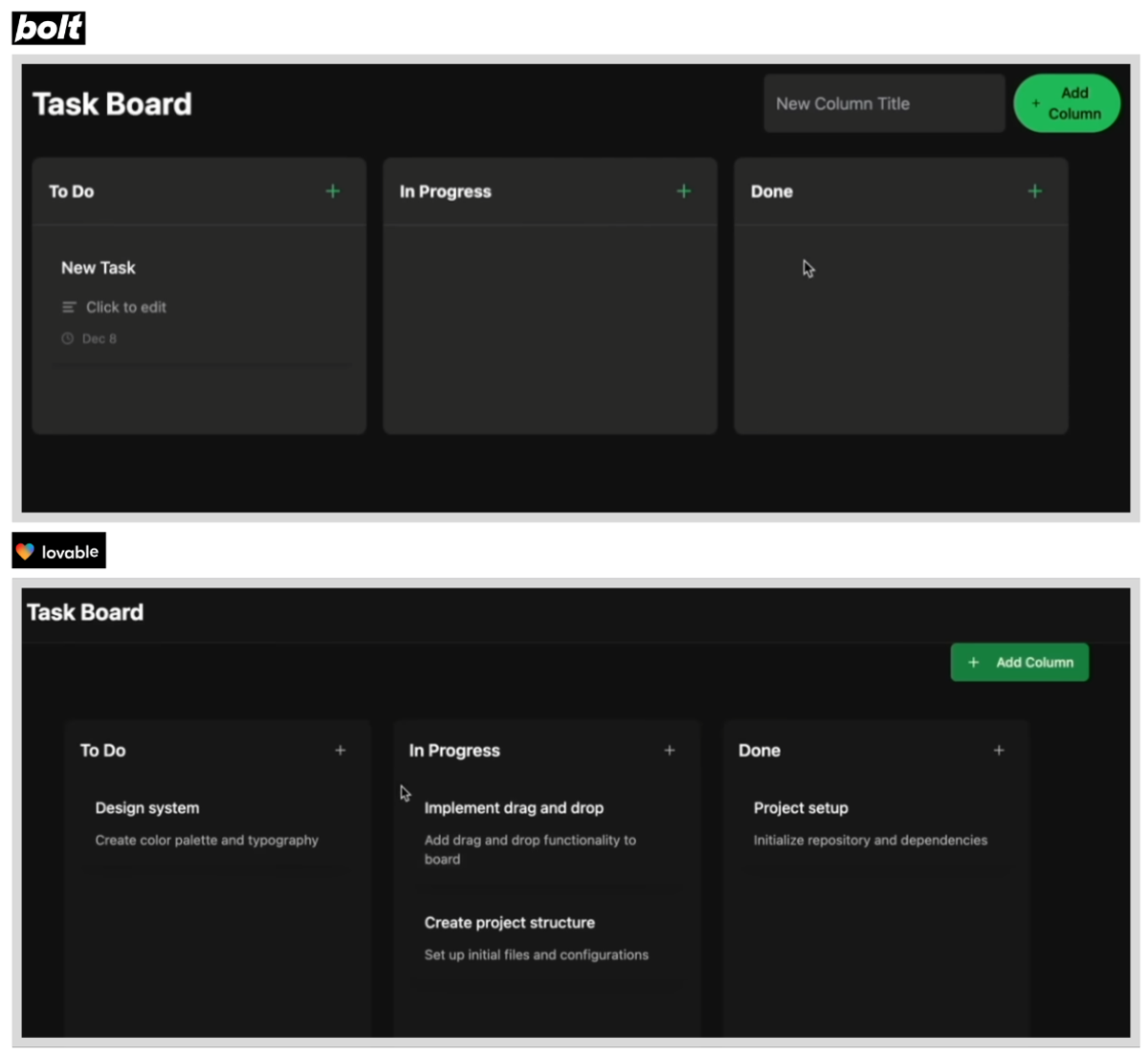The image size is (1148, 1056).
Task: Click the Done column title in Bolt board
Action: 772,191
